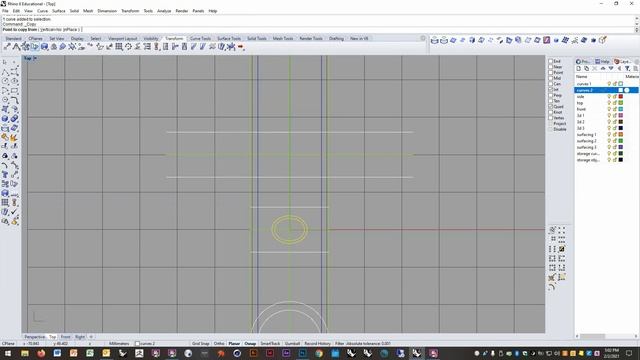Click the pink-purple icon in top-right toolbar

[547, 40]
